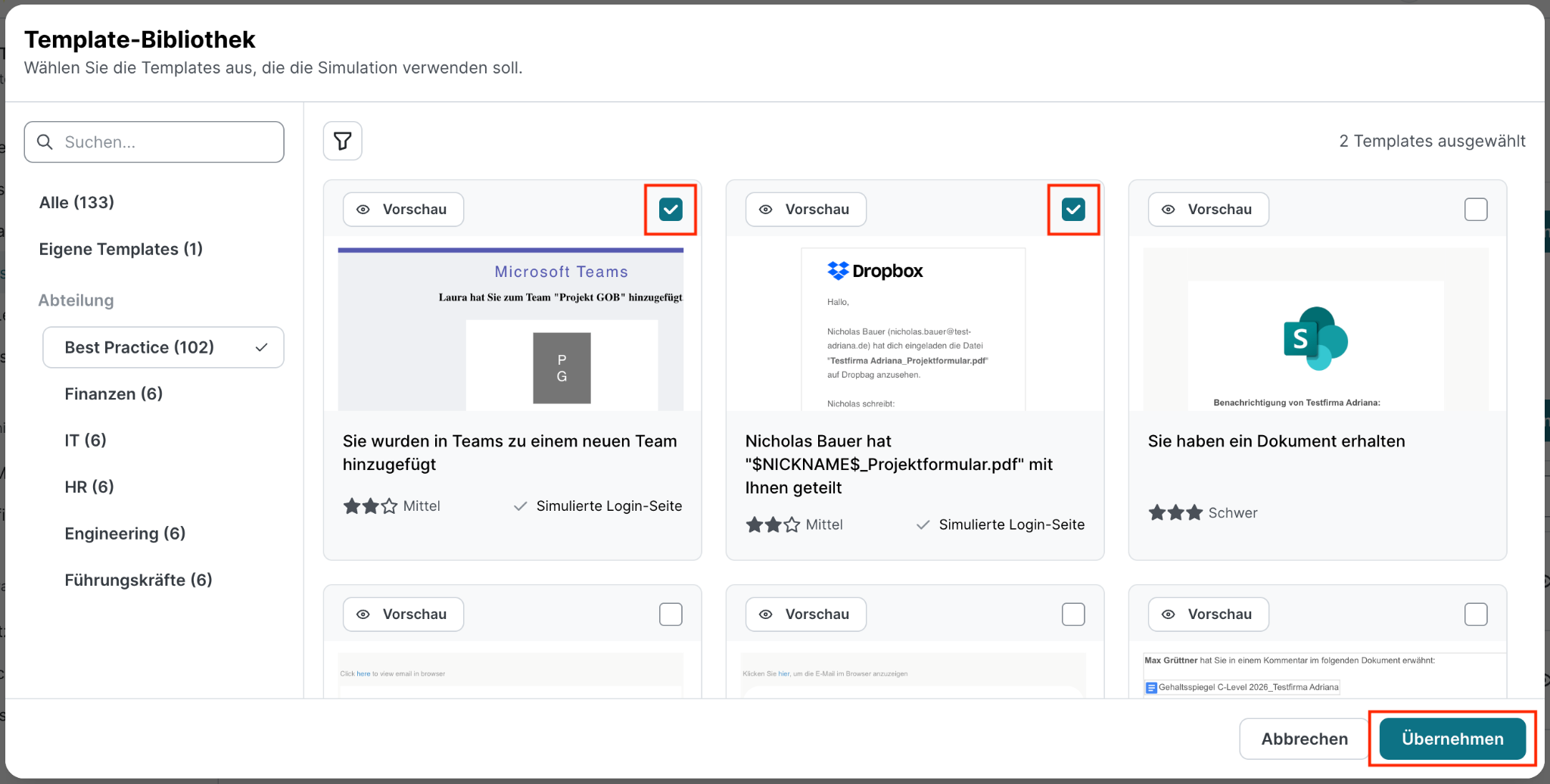Click three-star Schwer rating icon

1175,513
